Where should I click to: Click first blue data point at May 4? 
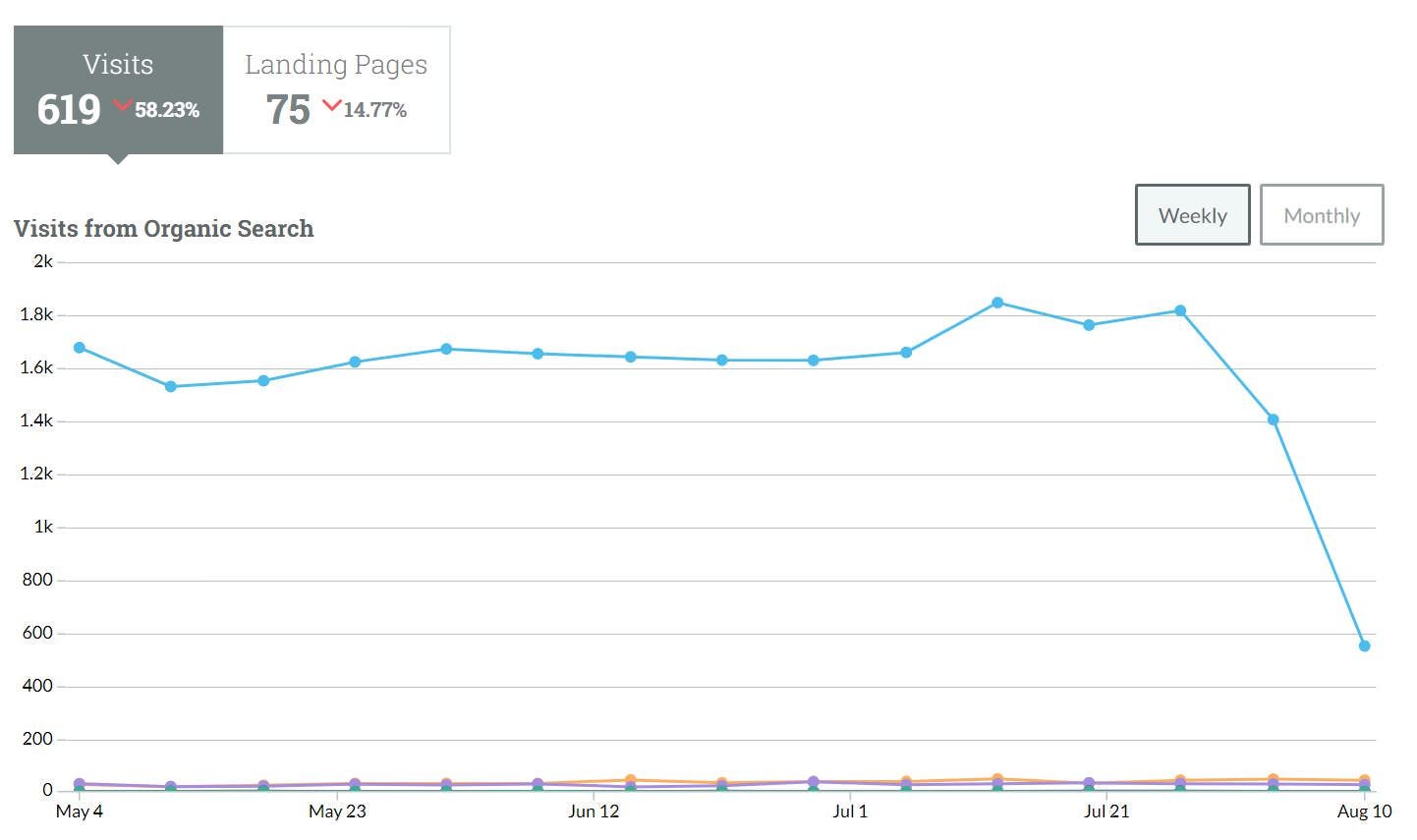[x=80, y=348]
